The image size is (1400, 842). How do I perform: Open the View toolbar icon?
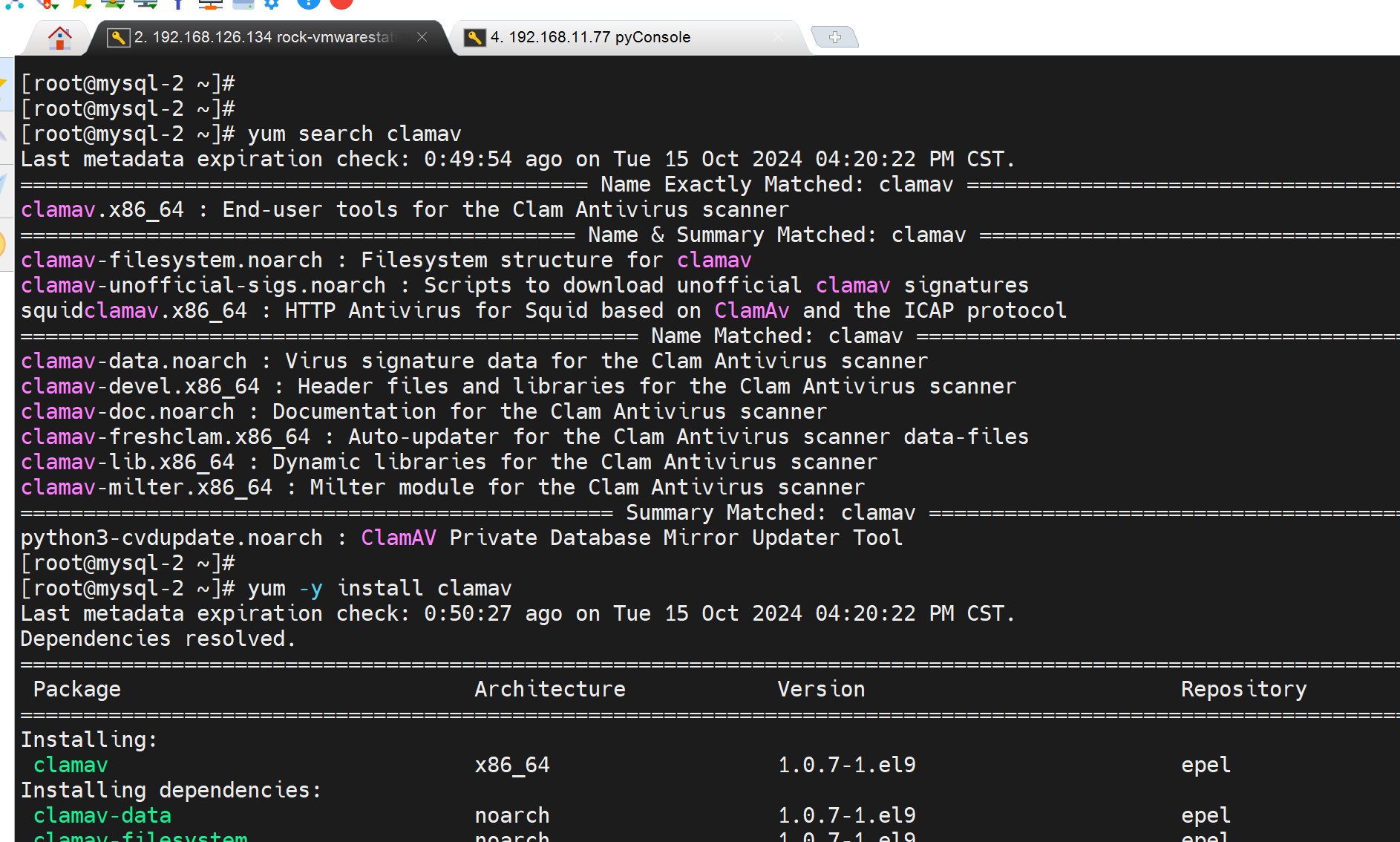114,4
